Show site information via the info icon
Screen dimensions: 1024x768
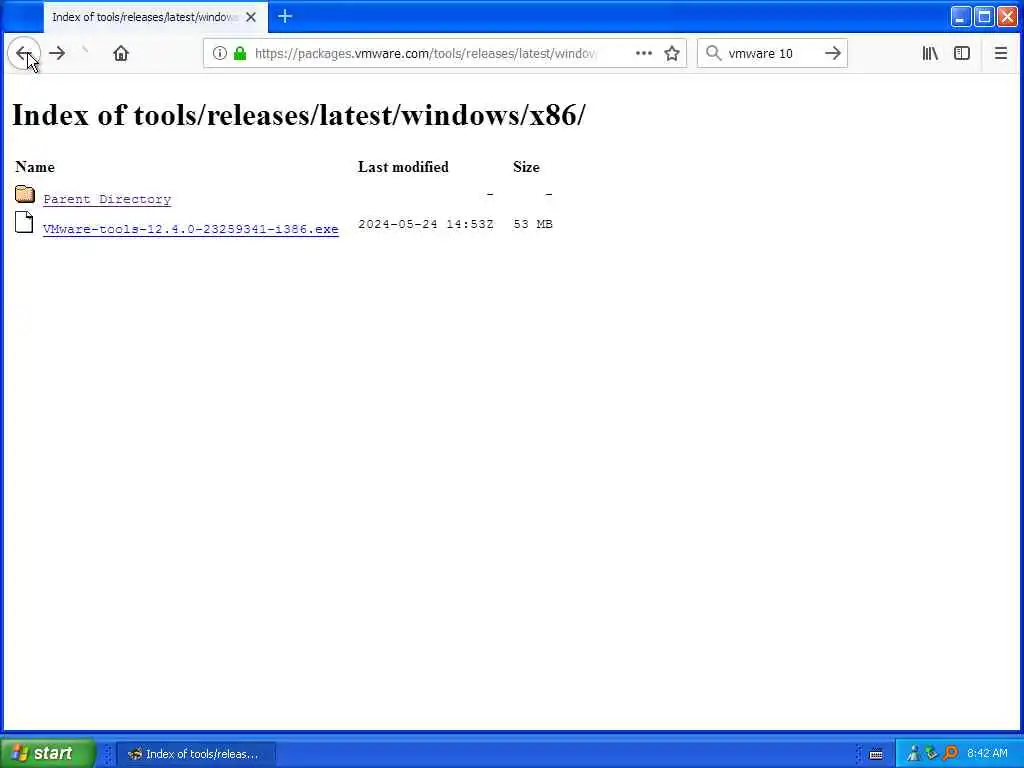[x=220, y=54]
